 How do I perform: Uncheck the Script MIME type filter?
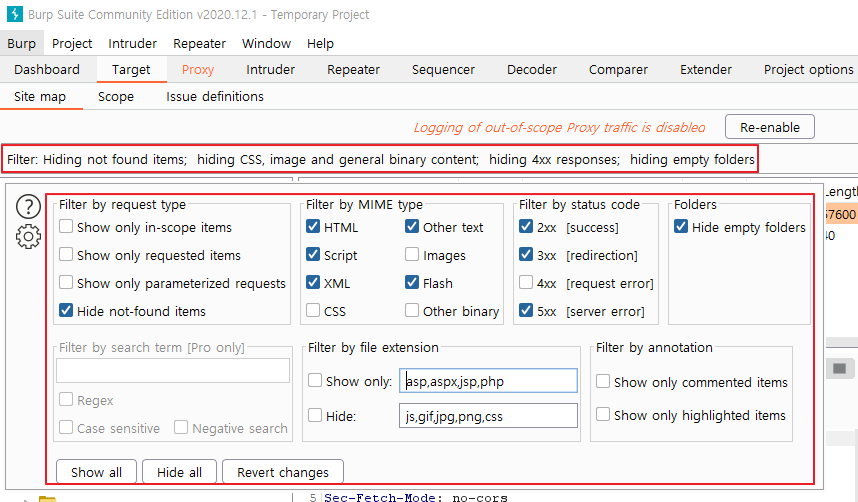point(313,255)
